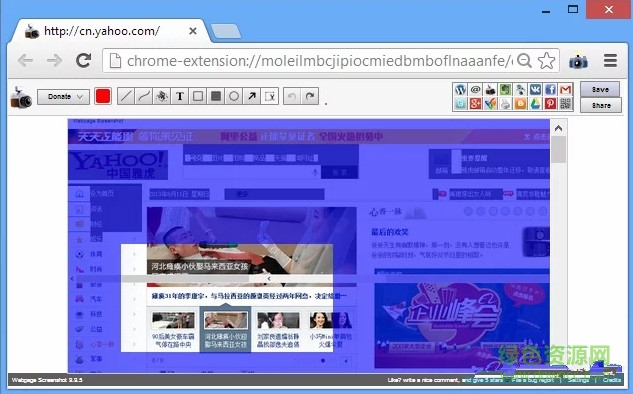
Task: Share screenshot to WordPress
Action: [461, 90]
